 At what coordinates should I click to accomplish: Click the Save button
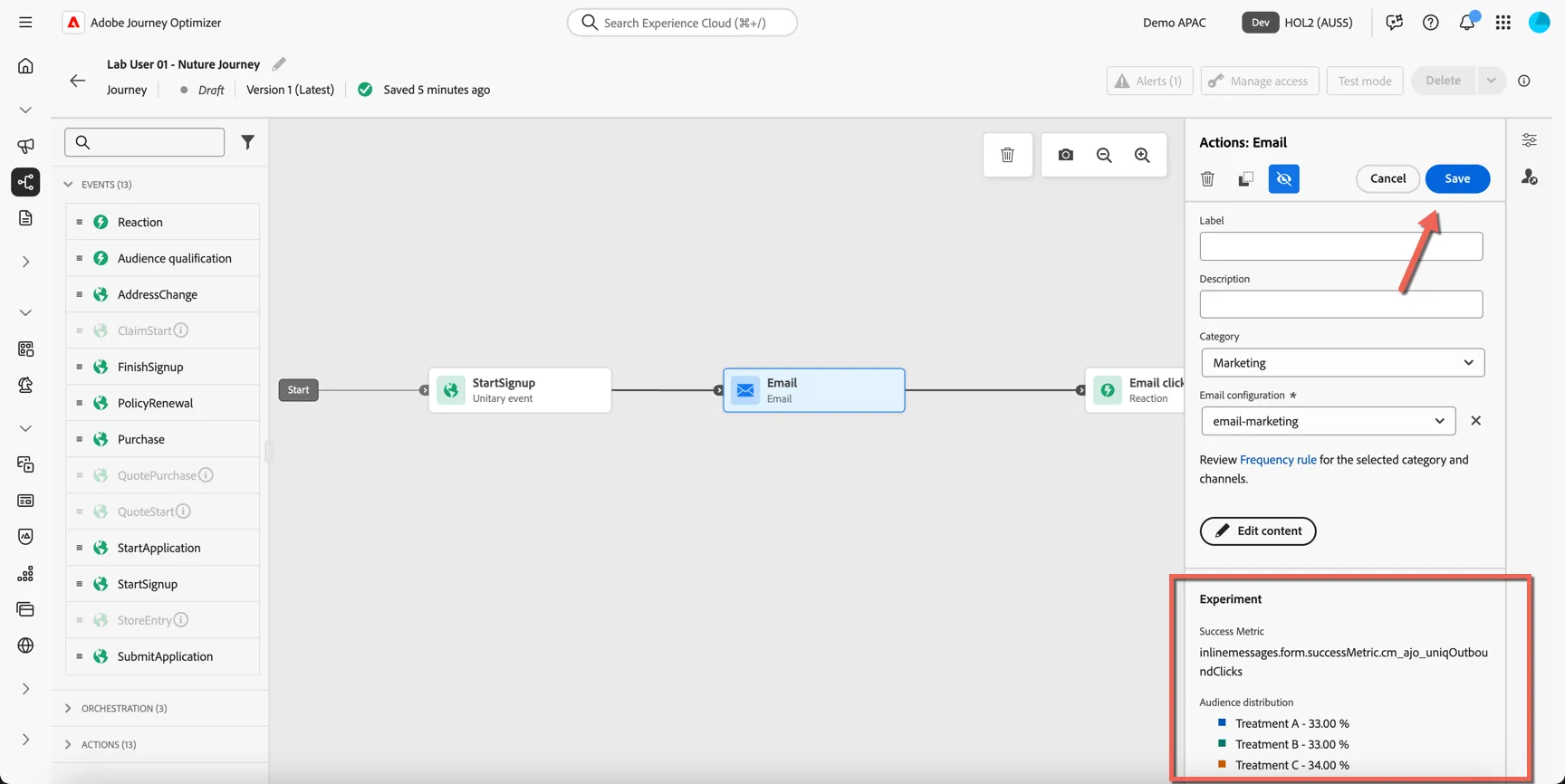(1457, 178)
